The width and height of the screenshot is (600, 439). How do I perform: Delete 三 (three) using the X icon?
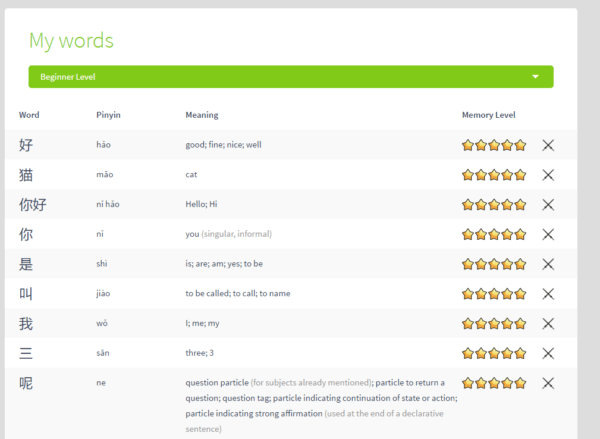point(548,353)
